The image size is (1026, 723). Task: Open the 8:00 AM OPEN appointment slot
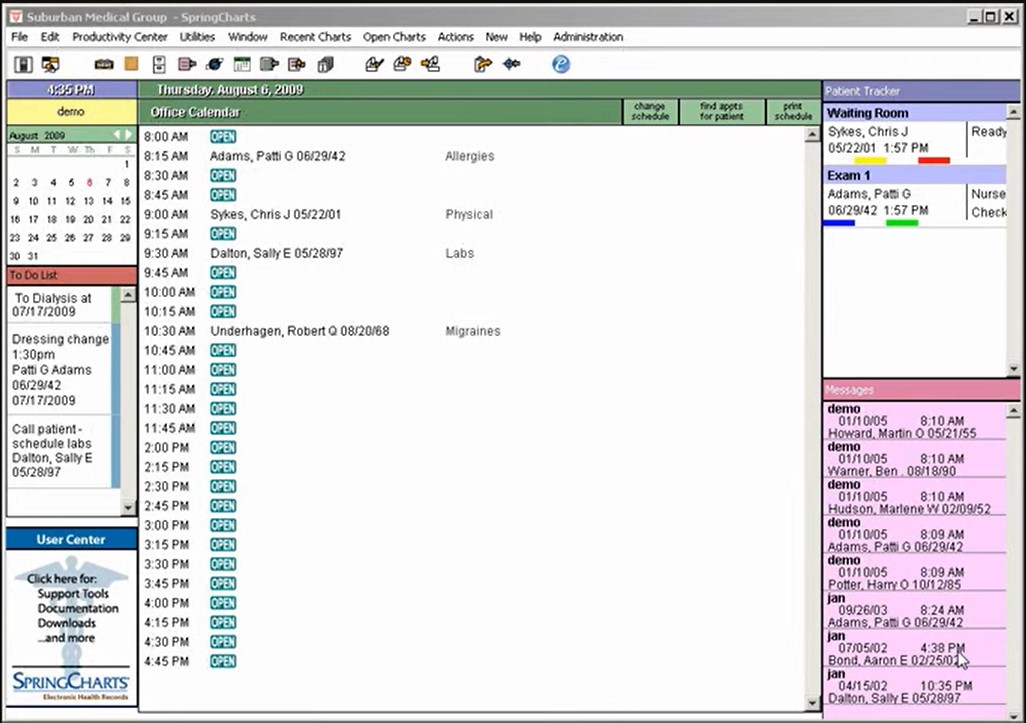tap(222, 136)
